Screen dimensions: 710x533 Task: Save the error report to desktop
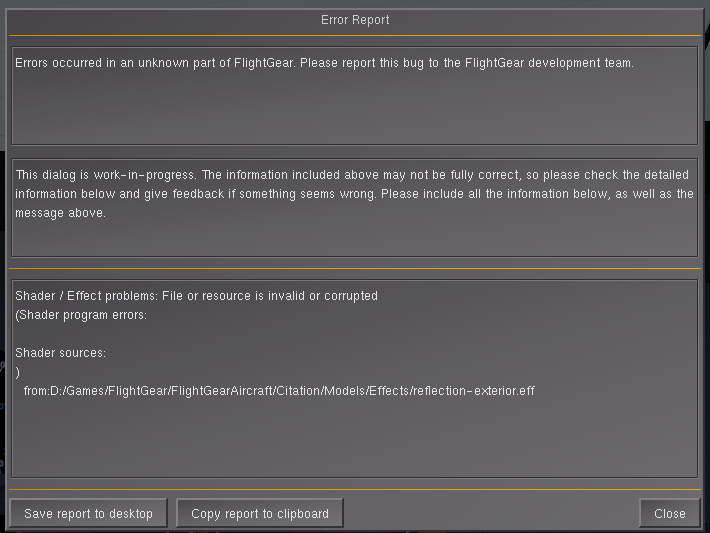click(x=88, y=513)
